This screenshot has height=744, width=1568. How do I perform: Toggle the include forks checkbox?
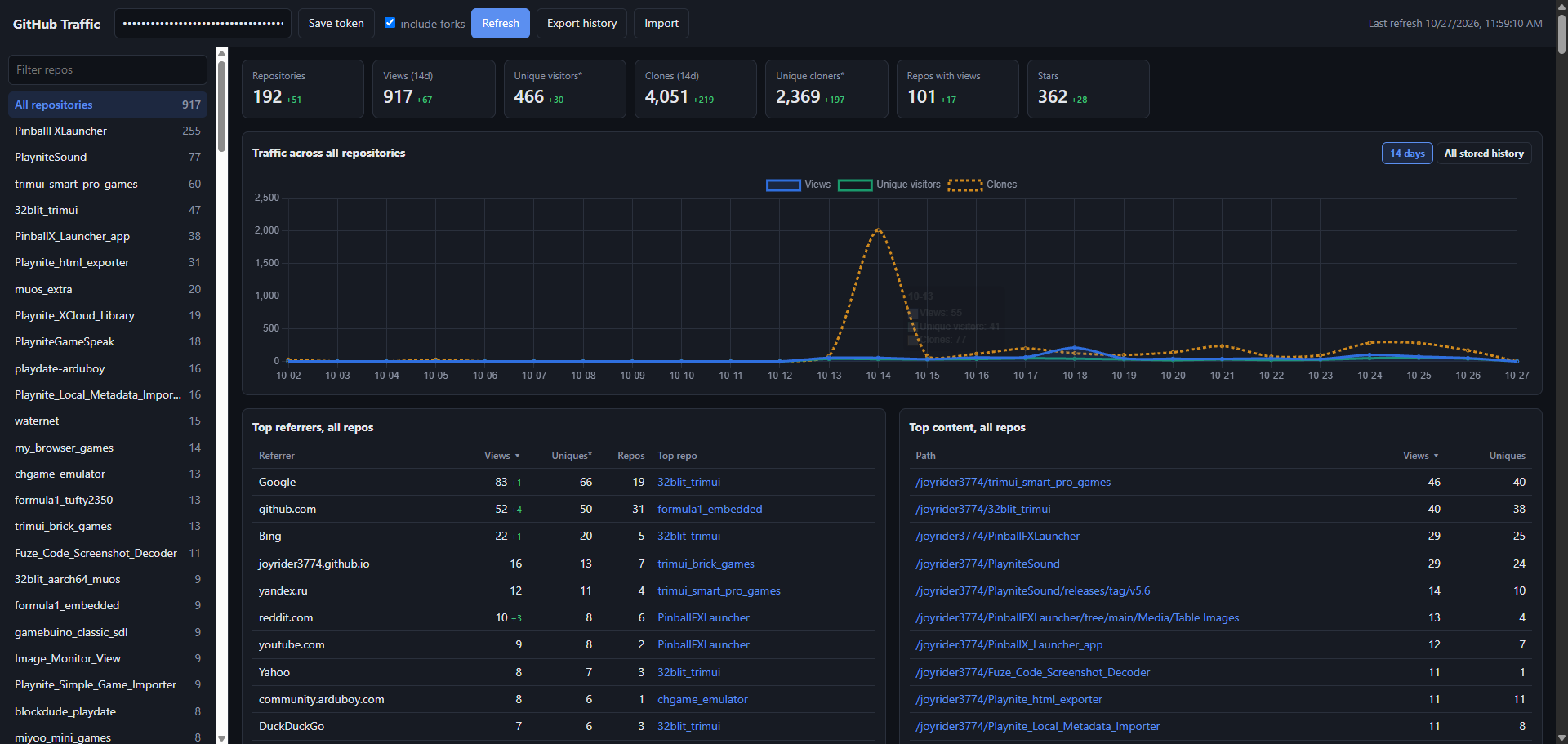point(390,23)
